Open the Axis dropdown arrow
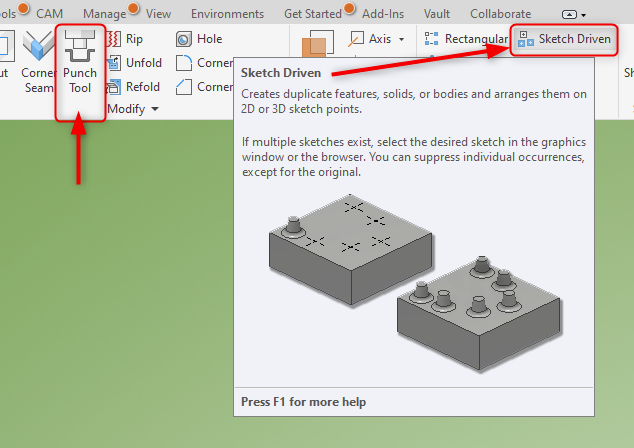The width and height of the screenshot is (634, 448). click(402, 39)
